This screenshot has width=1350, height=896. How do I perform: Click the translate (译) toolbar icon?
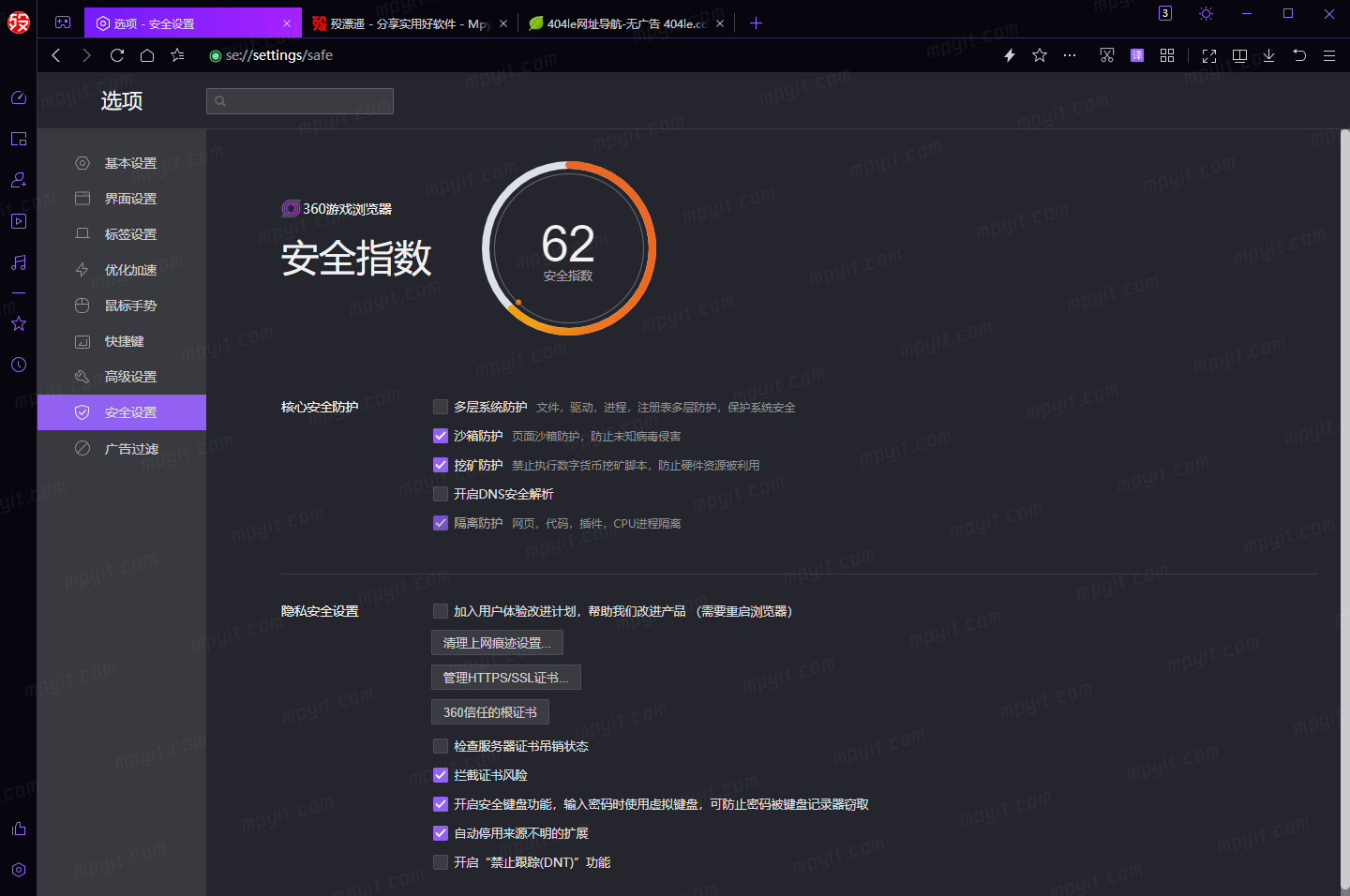click(x=1137, y=55)
